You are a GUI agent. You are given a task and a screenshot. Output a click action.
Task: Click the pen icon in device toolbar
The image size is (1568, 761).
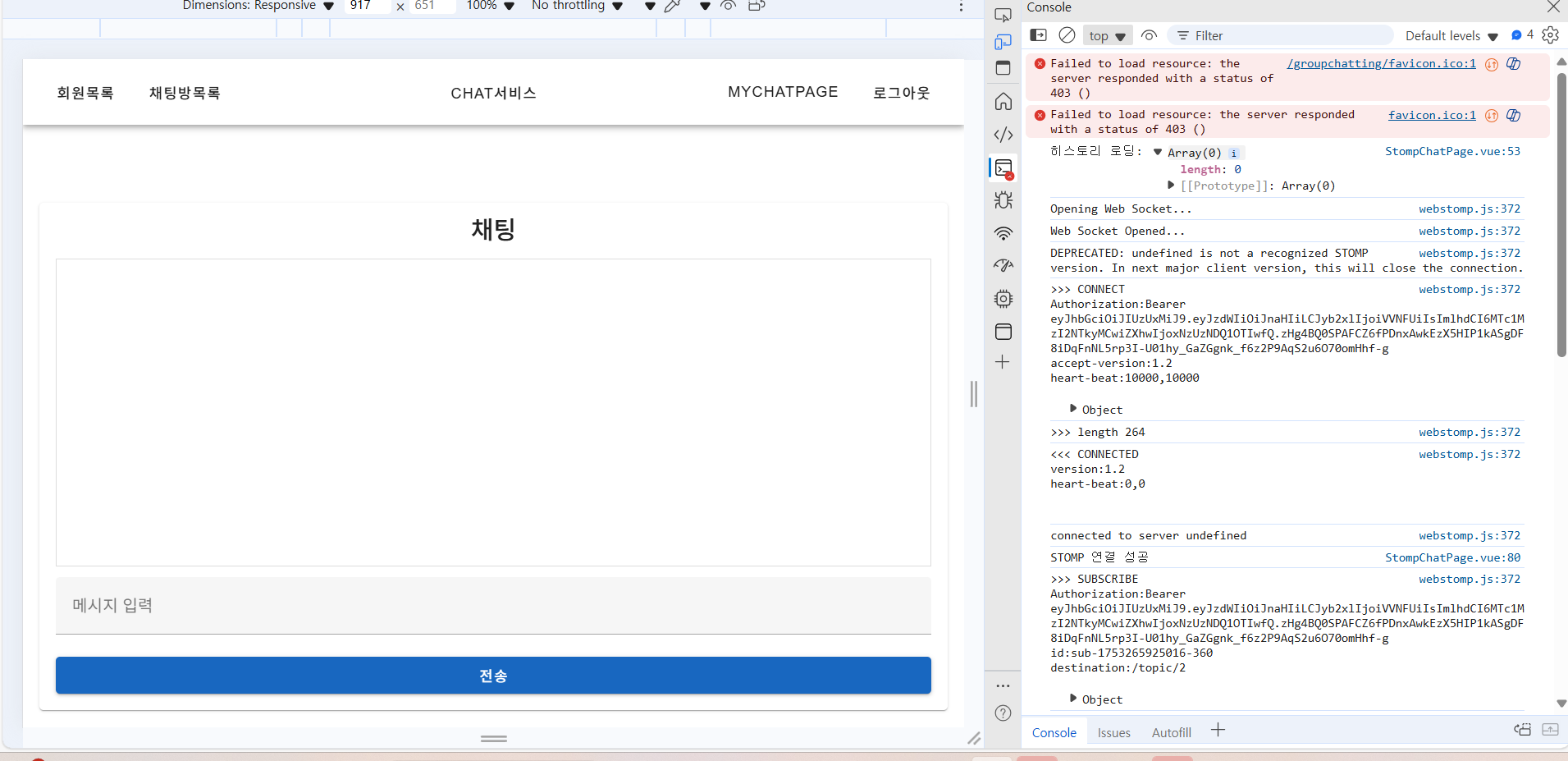pos(672,6)
